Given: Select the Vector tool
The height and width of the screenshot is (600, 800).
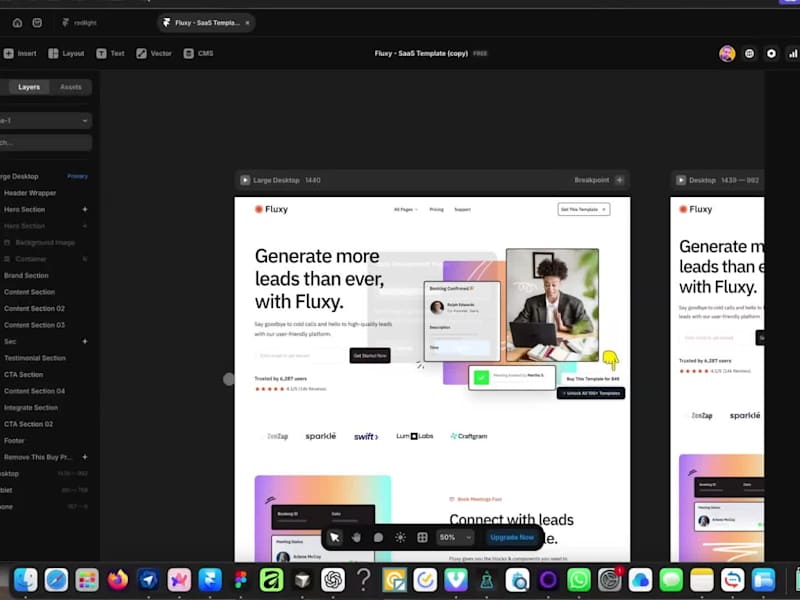Looking at the screenshot, I should (x=154, y=54).
